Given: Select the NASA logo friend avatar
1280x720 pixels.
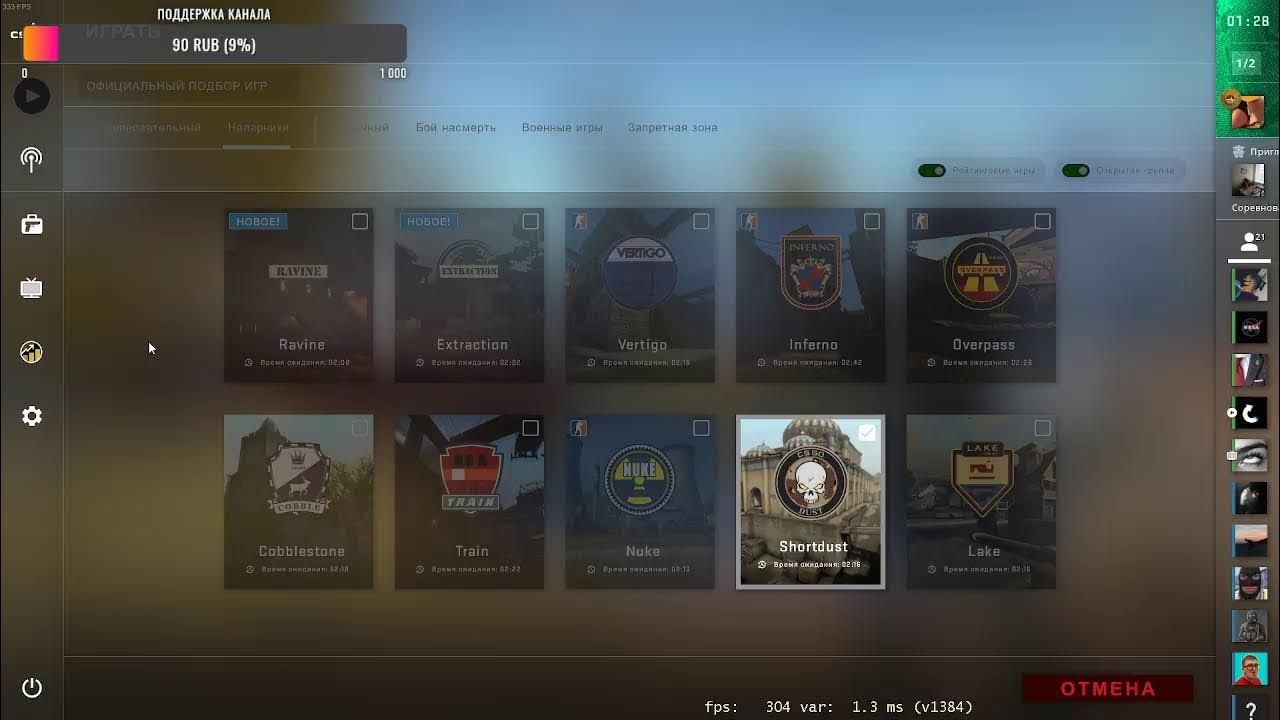Looking at the screenshot, I should 1250,327.
